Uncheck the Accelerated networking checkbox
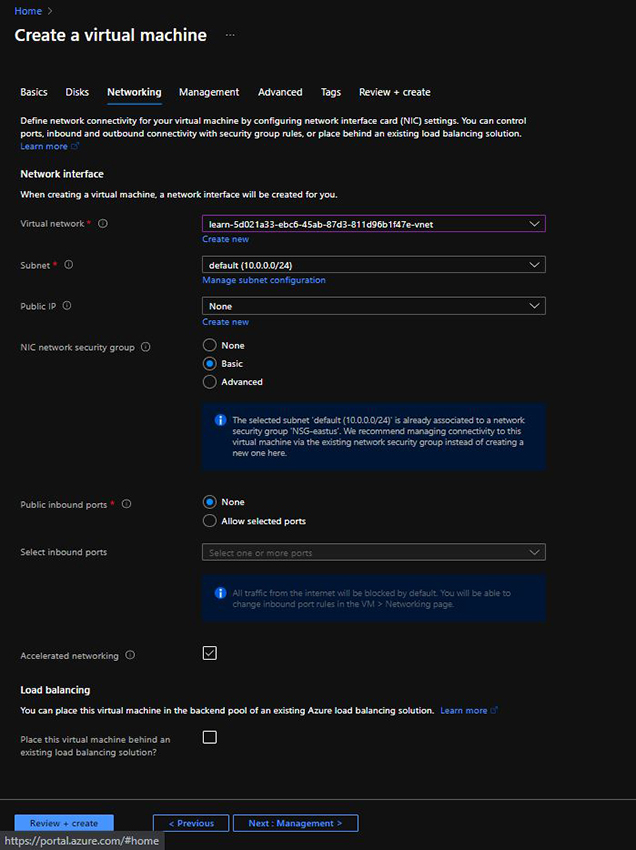 (210, 653)
